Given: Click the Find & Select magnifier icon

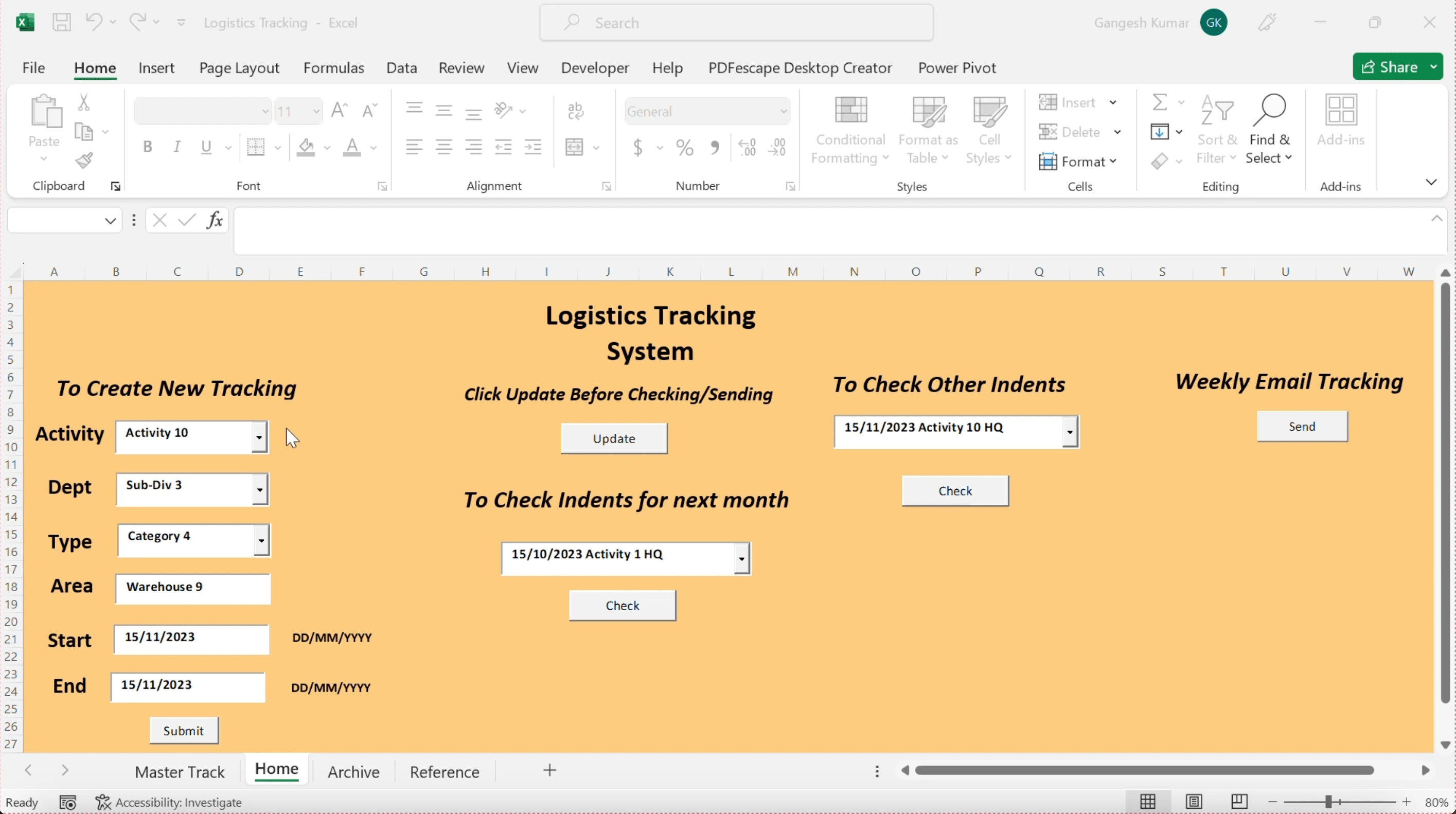Looking at the screenshot, I should pyautogui.click(x=1269, y=110).
